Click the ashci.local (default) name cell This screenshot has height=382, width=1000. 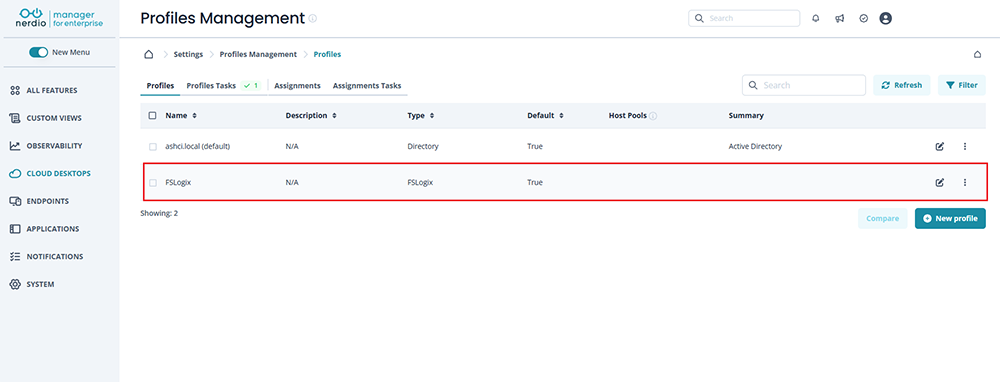[x=198, y=147]
